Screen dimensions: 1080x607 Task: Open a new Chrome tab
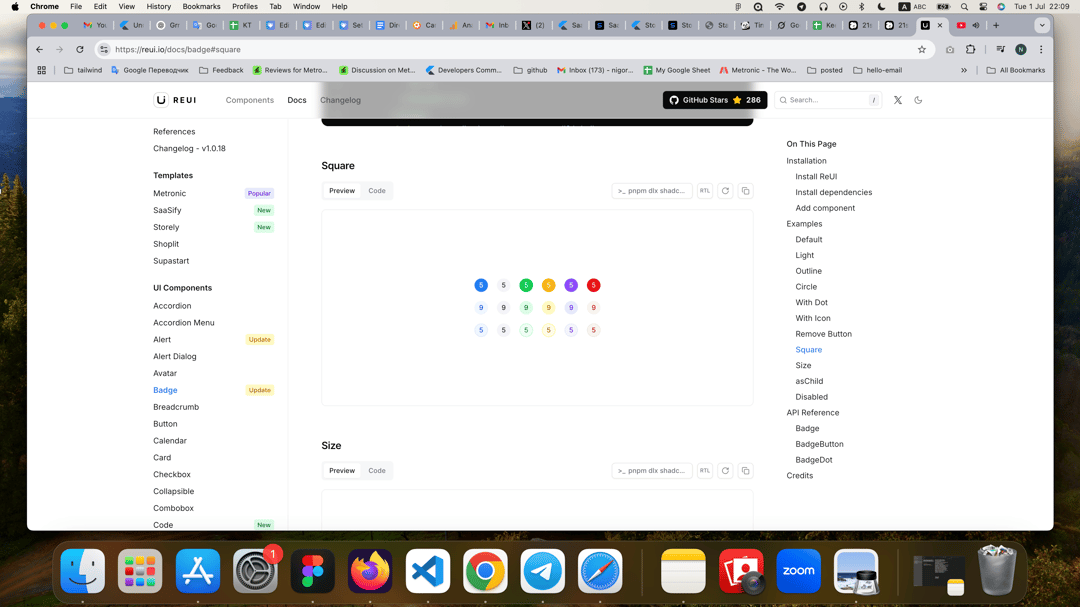996,25
